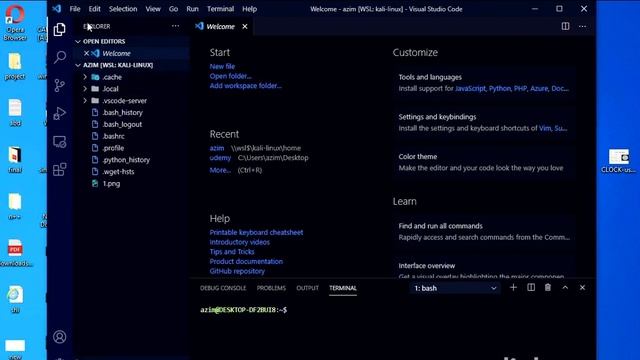Image resolution: width=640 pixels, height=360 pixels.
Task: Switch to the Output tab
Action: coord(307,288)
